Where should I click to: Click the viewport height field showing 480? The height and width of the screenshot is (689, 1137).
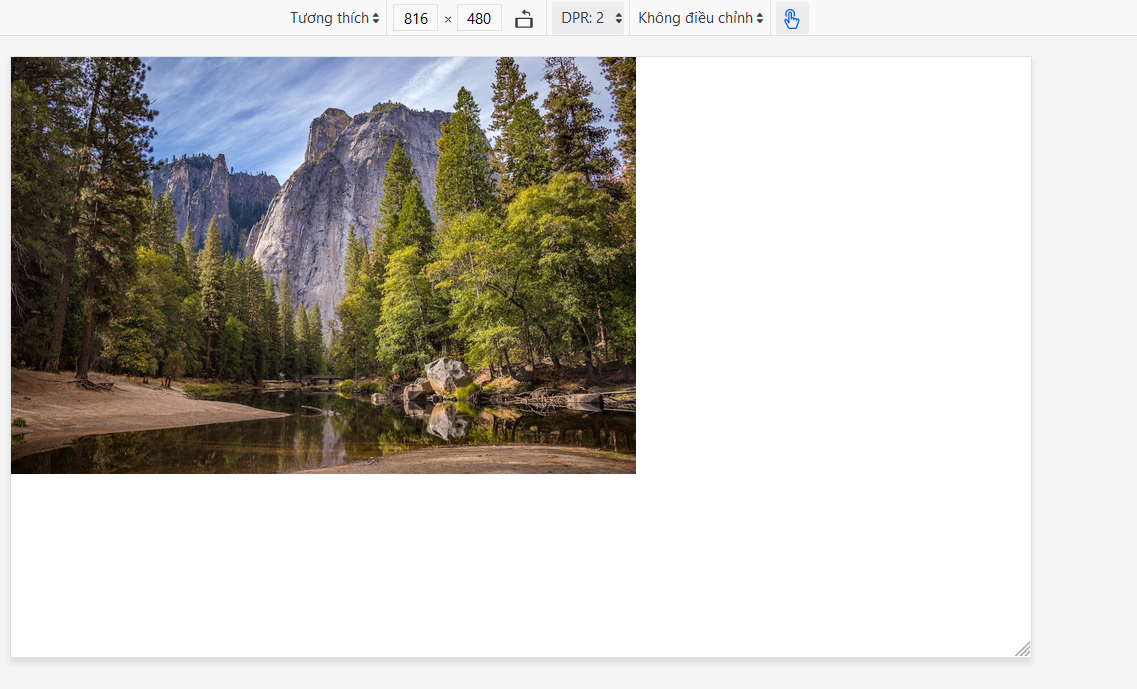[x=479, y=18]
